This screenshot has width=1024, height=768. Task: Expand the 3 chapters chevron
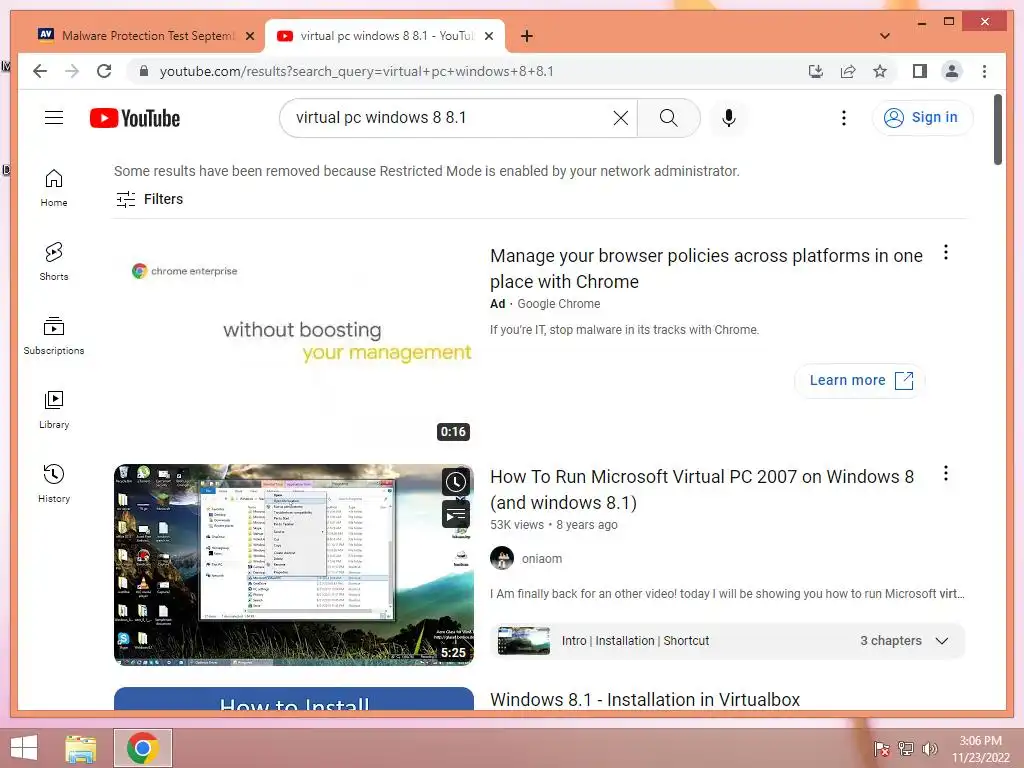coord(942,641)
